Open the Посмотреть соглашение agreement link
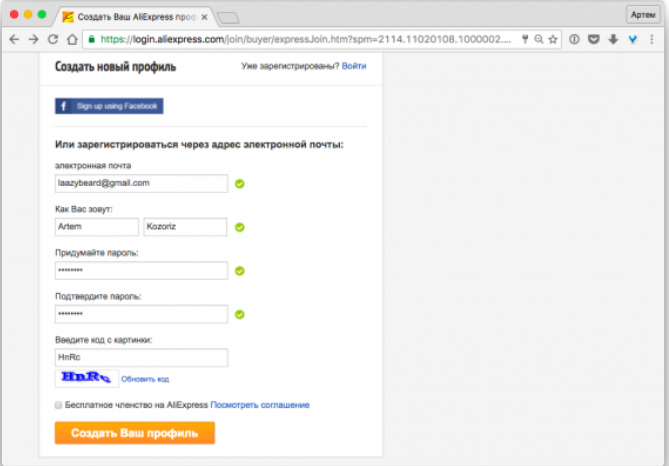 point(260,405)
